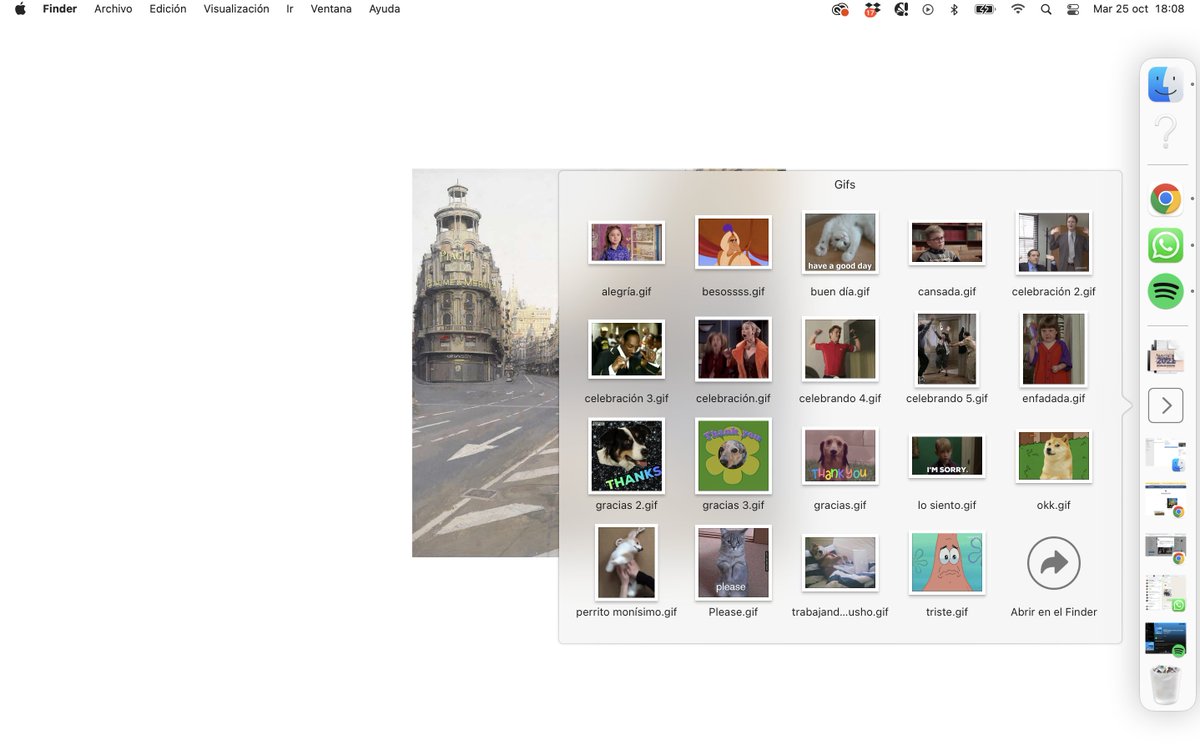Open the Dropbox menu bar icon

coord(872,9)
